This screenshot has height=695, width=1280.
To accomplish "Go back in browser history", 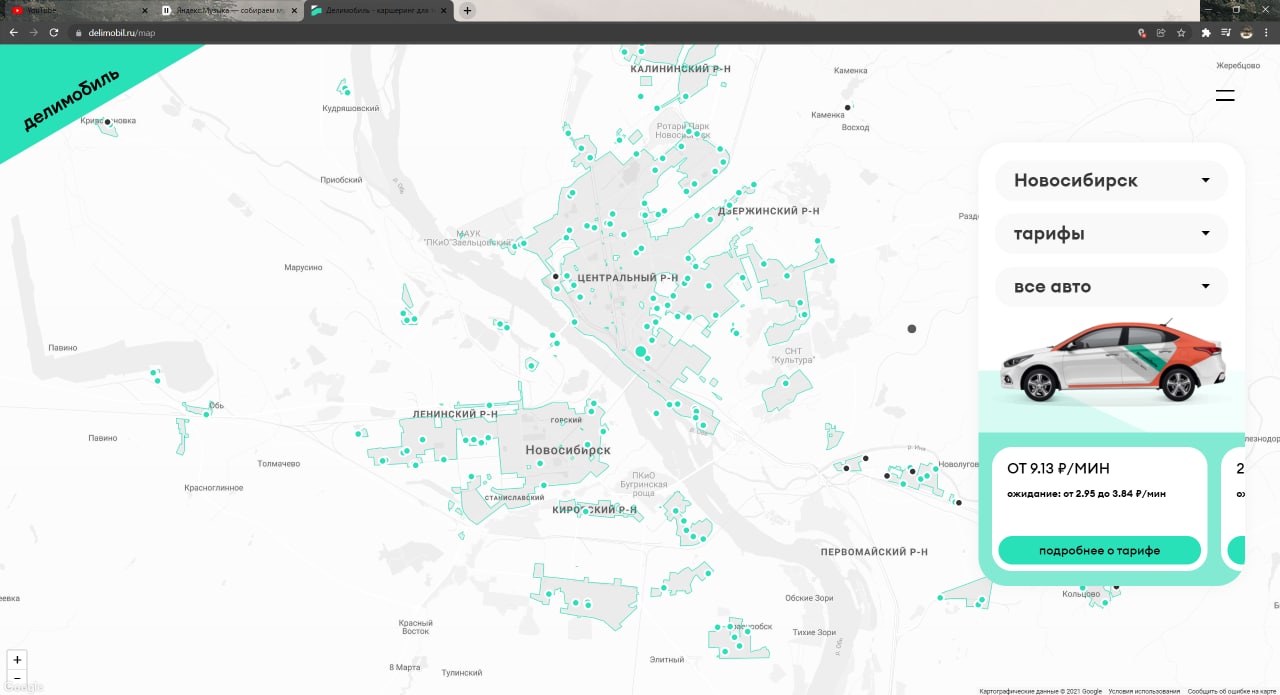I will tap(13, 32).
